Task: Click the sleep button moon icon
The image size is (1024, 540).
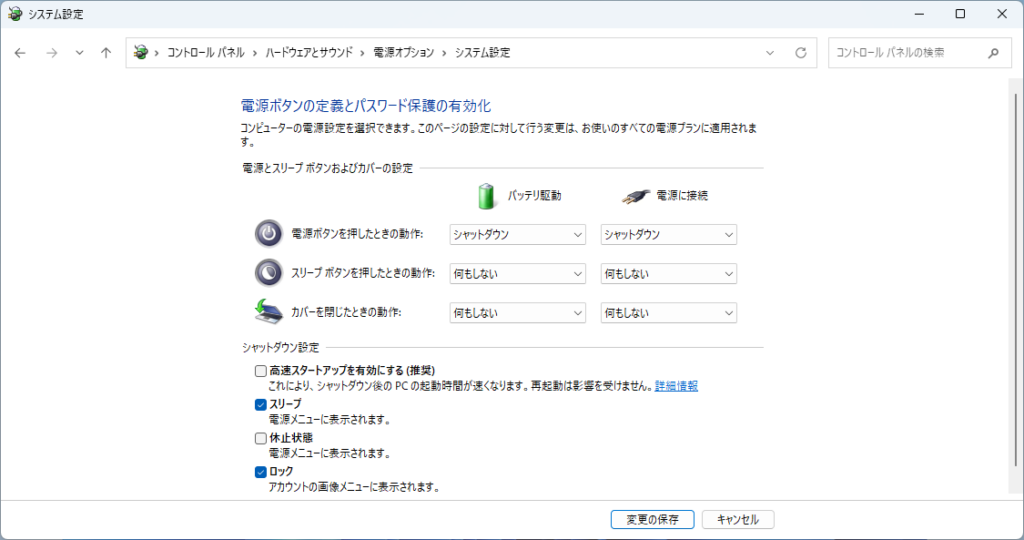Action: [x=268, y=273]
